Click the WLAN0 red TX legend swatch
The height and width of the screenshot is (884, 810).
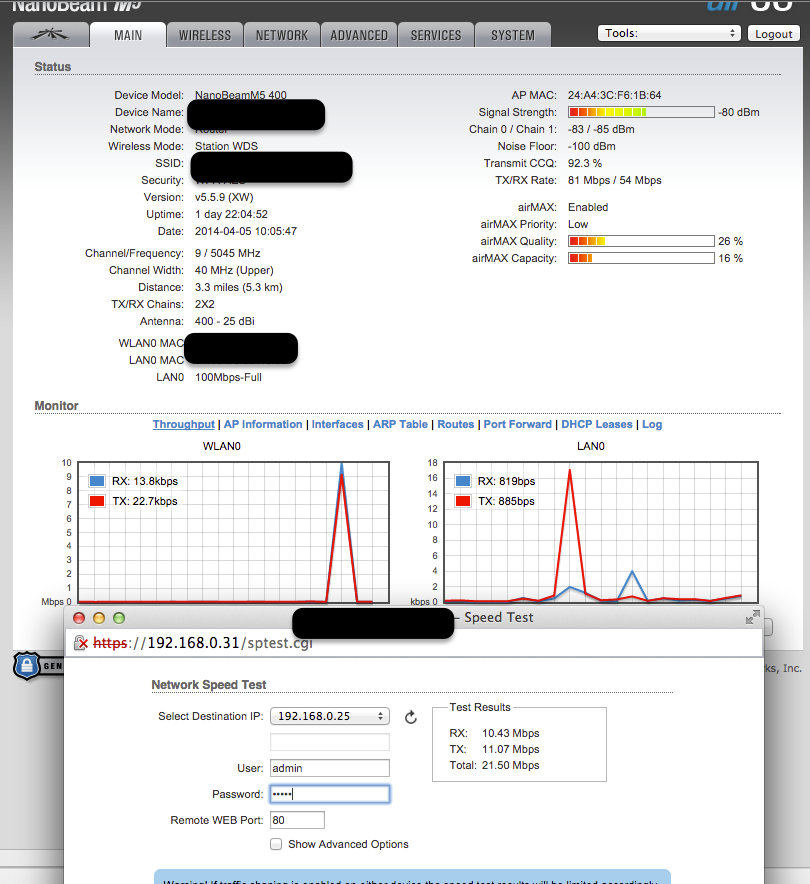tap(97, 501)
